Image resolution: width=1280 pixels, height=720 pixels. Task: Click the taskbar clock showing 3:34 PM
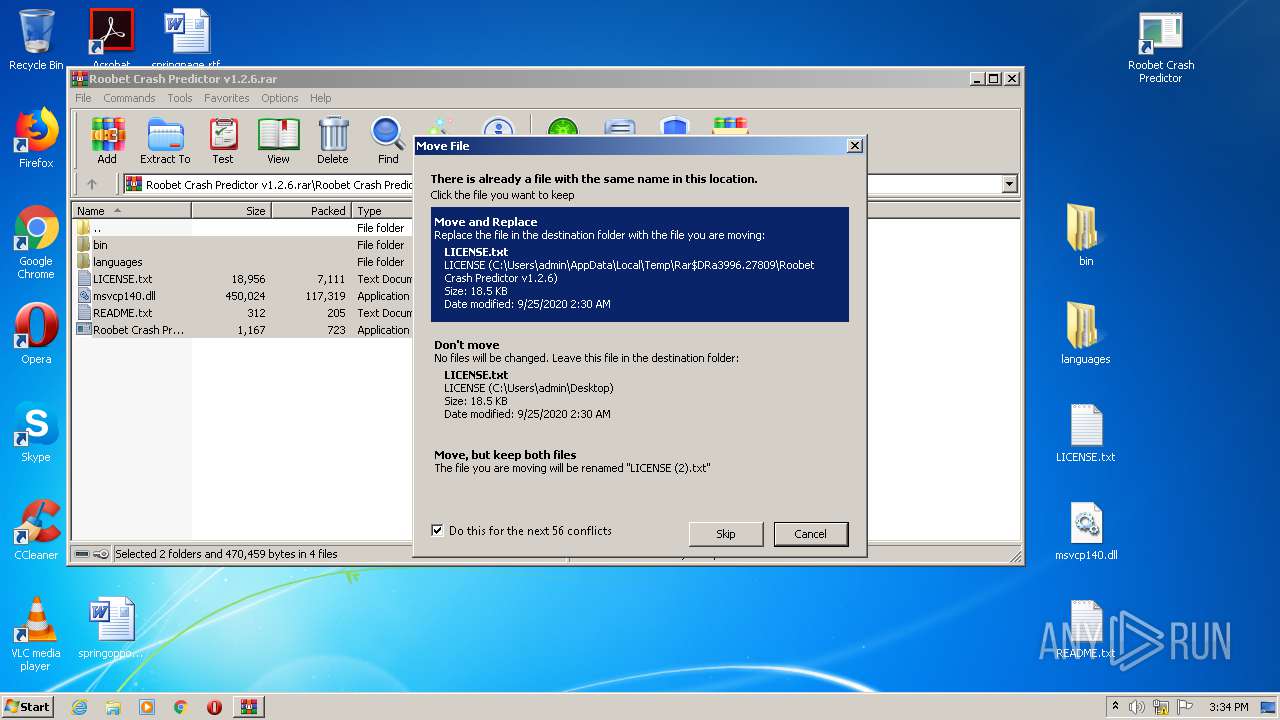coord(1228,707)
